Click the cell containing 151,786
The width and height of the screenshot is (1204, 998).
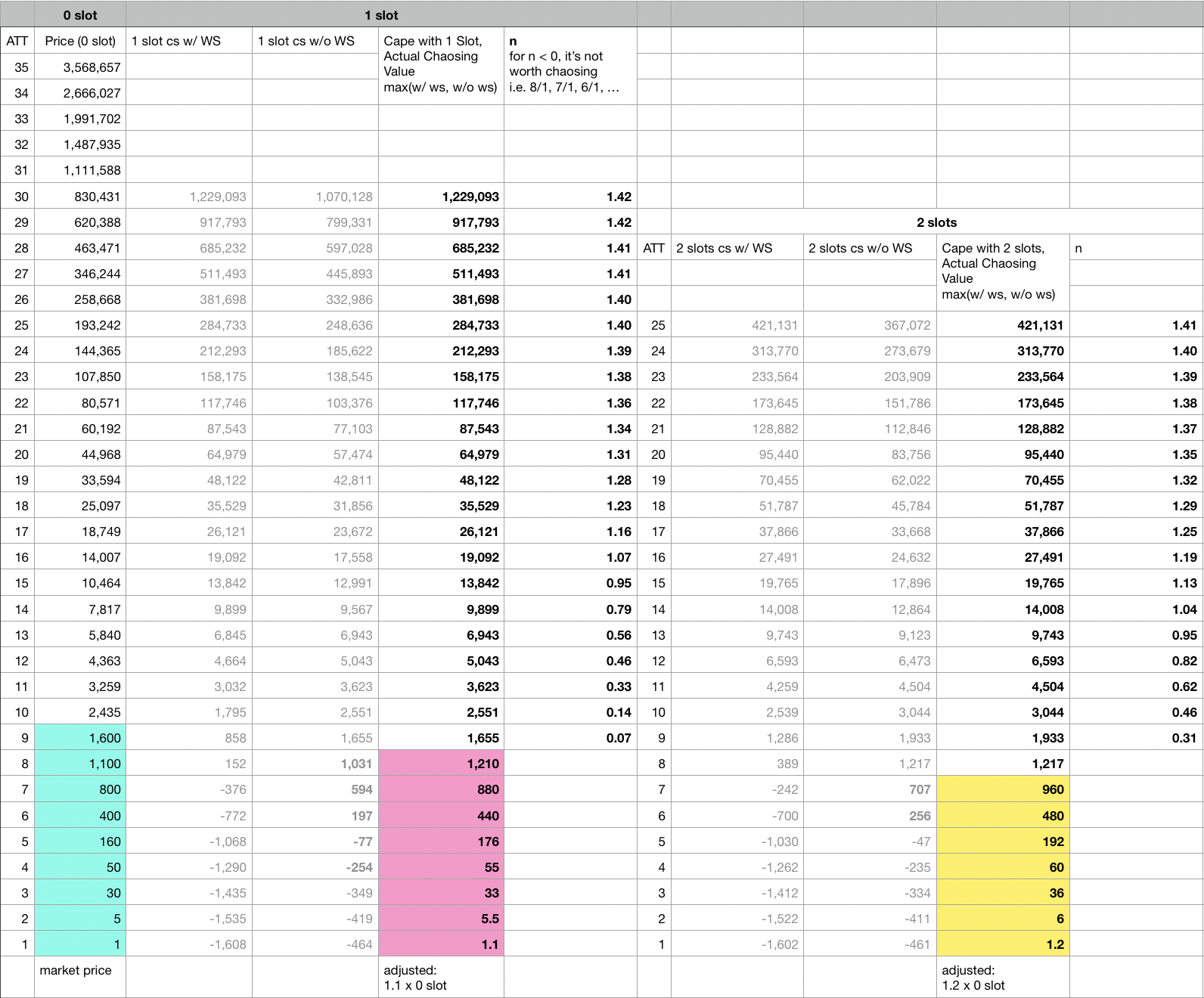pyautogui.click(x=870, y=403)
